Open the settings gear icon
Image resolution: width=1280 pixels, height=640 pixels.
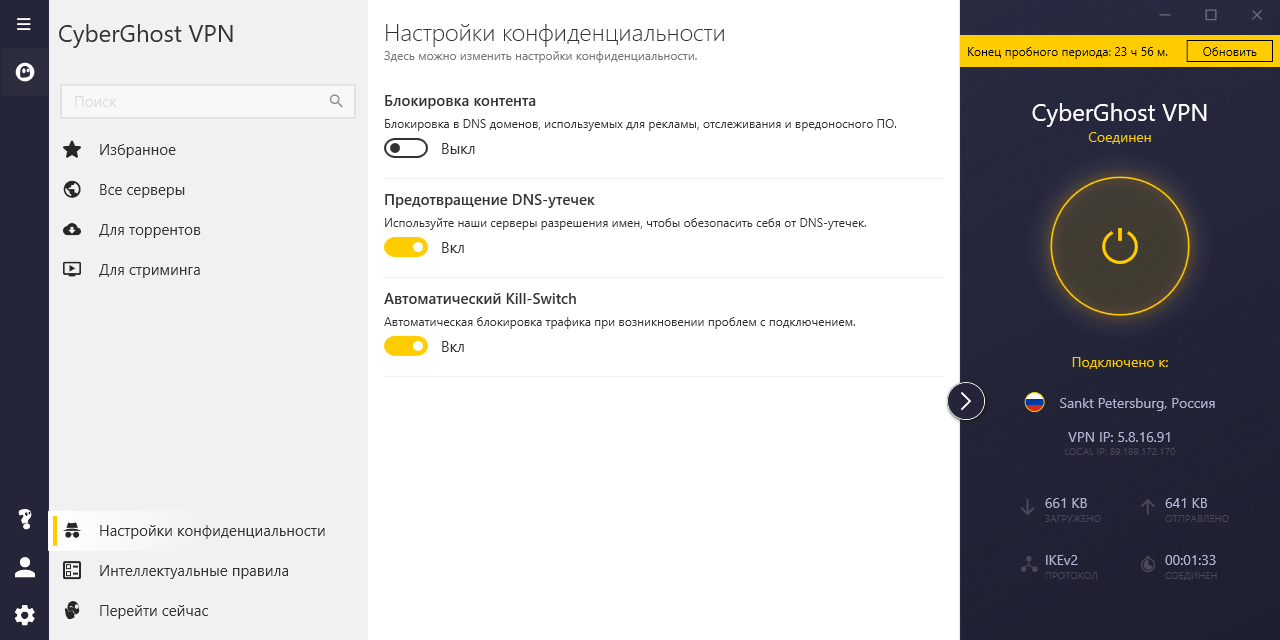[x=24, y=615]
